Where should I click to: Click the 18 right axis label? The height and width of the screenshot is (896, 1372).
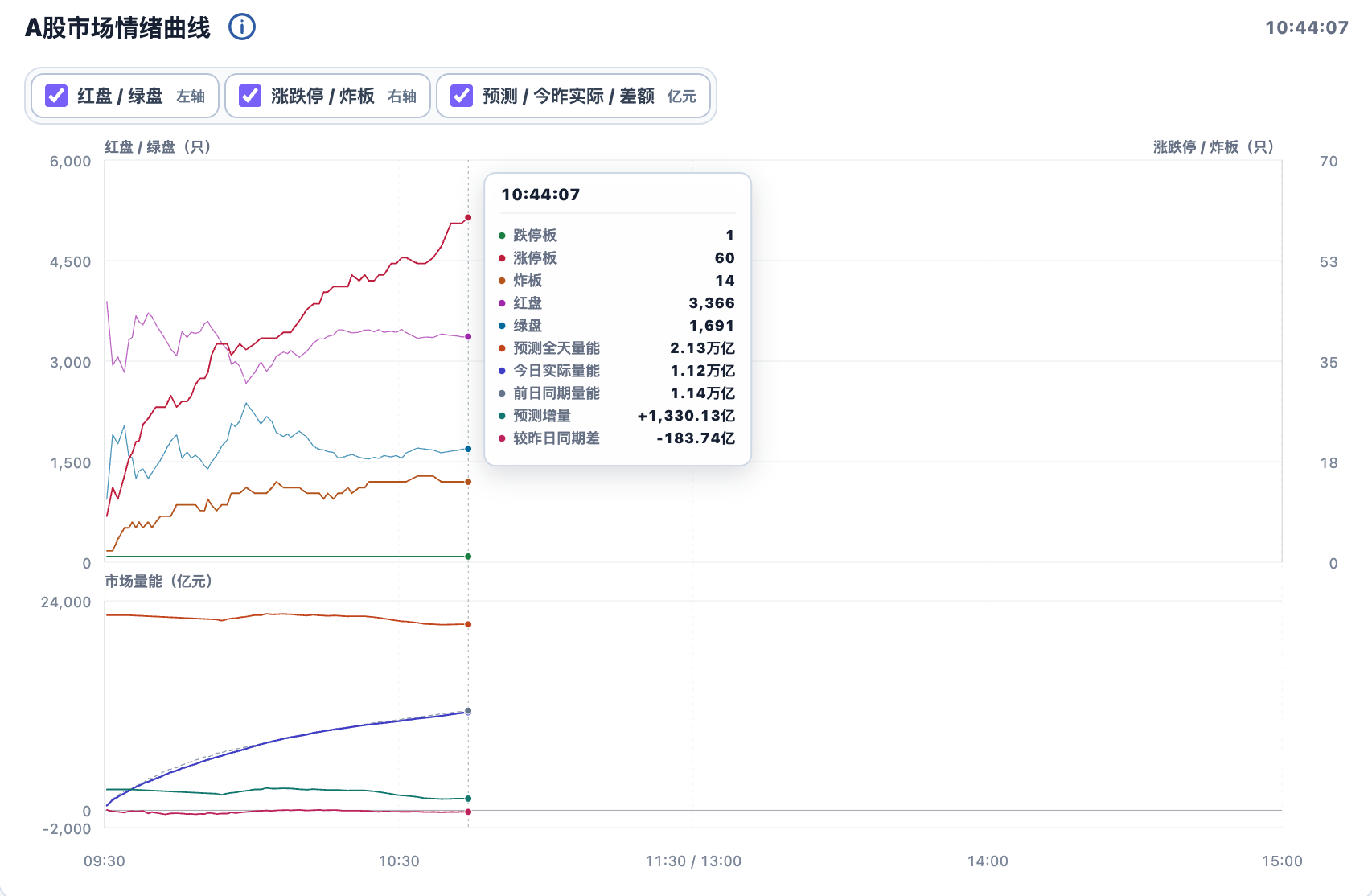pos(1329,463)
